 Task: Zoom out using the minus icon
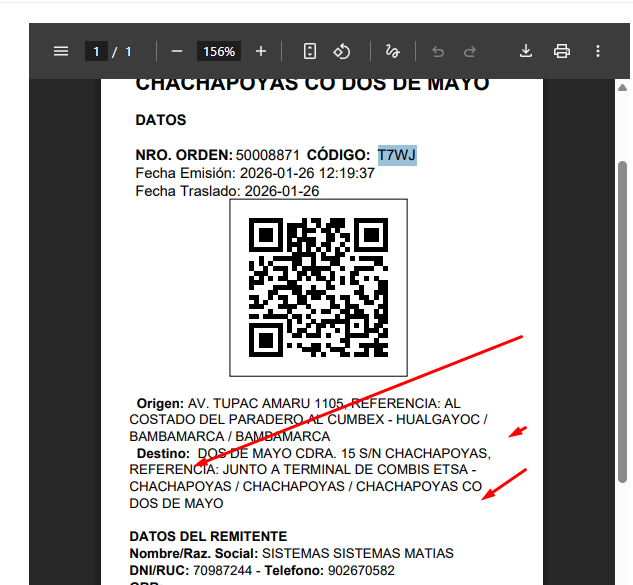177,51
